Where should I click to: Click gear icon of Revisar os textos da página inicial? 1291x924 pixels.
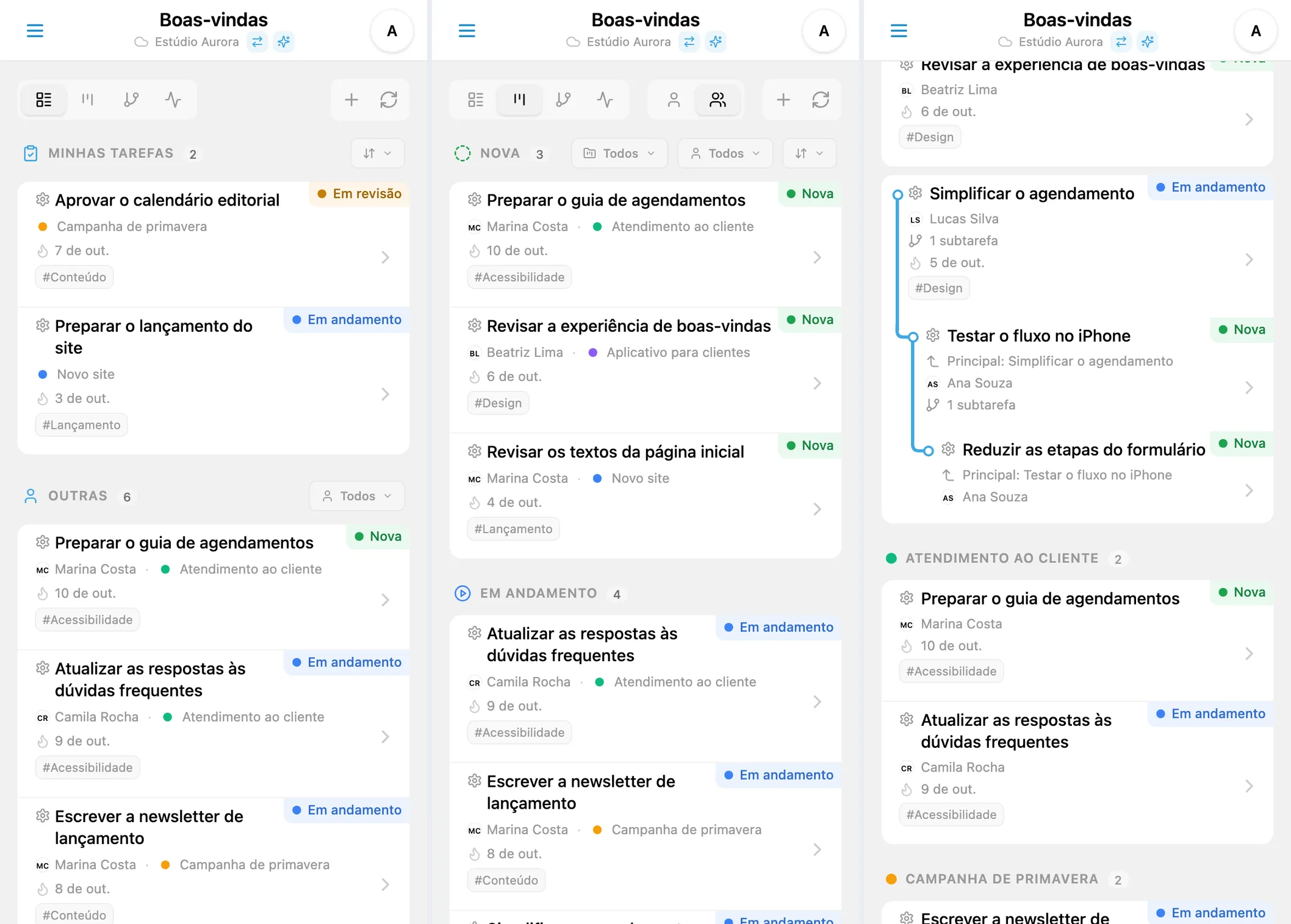[475, 451]
